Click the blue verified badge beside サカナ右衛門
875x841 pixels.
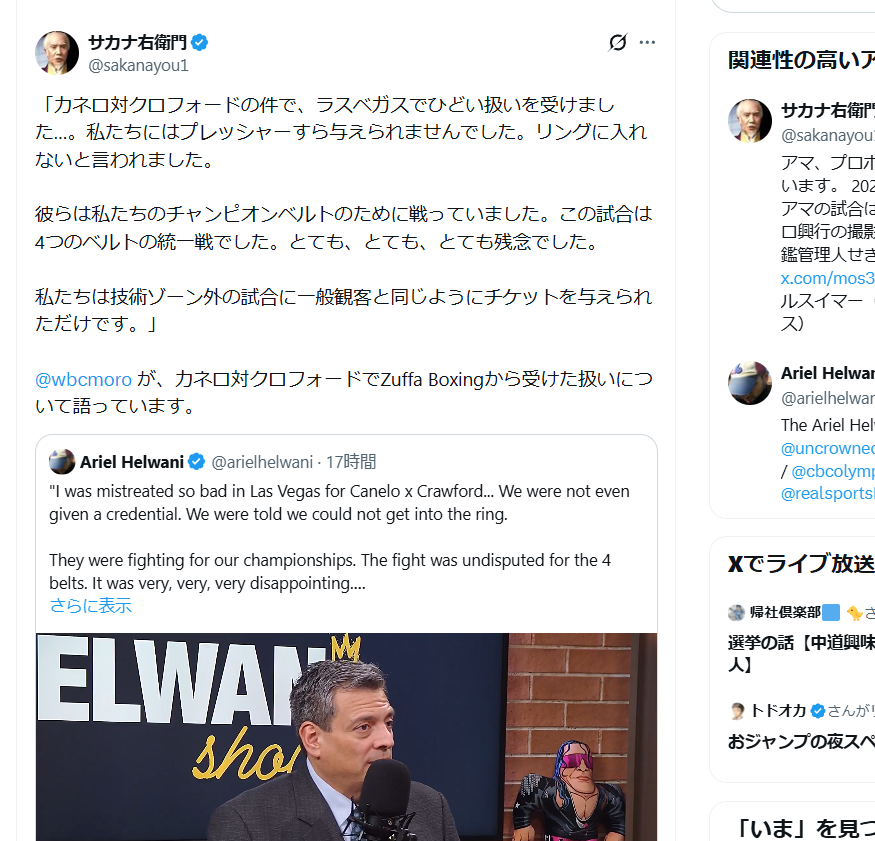pyautogui.click(x=200, y=42)
